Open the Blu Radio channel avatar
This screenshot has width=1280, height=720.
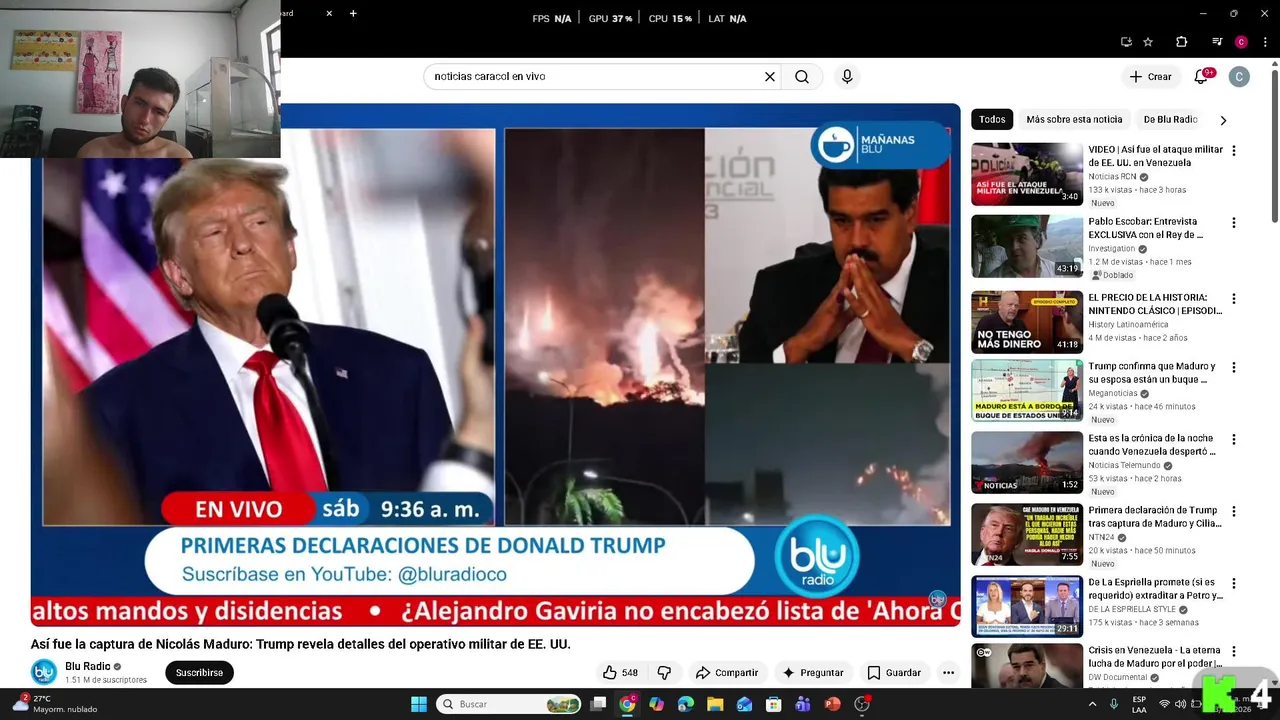[x=43, y=672]
